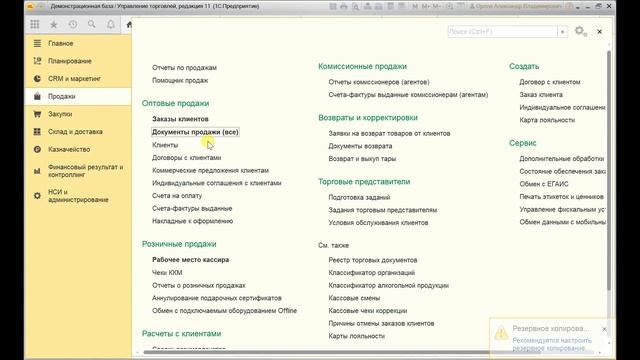Open Кассовые смены

354,298
